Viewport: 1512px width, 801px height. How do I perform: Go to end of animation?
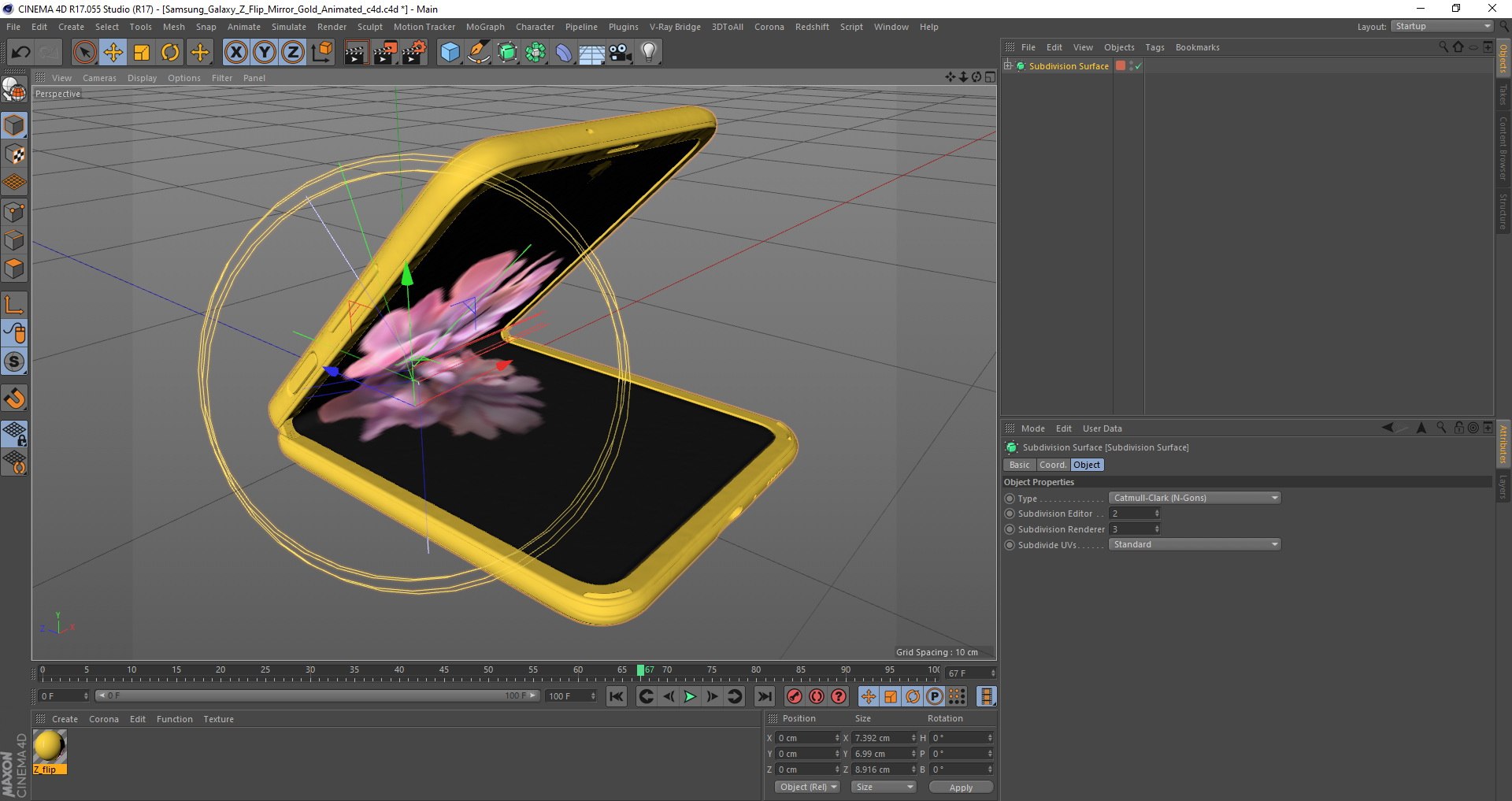(764, 696)
